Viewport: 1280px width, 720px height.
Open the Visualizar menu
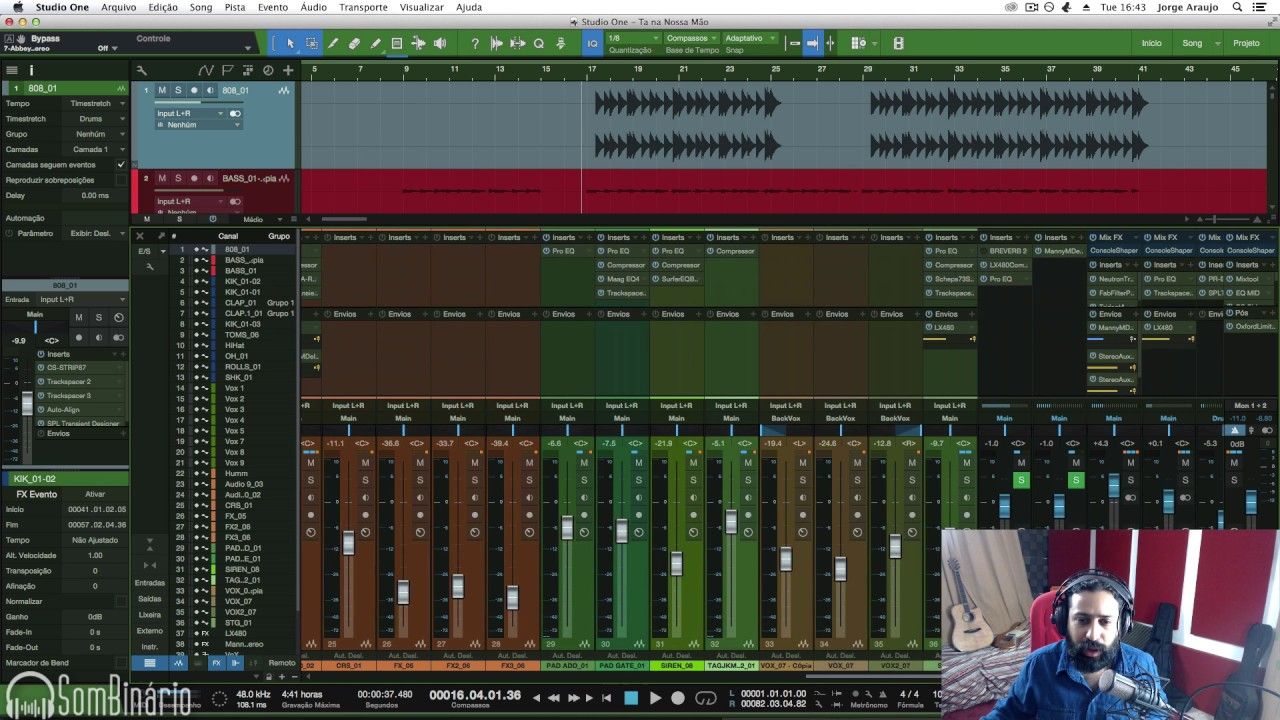[x=421, y=7]
